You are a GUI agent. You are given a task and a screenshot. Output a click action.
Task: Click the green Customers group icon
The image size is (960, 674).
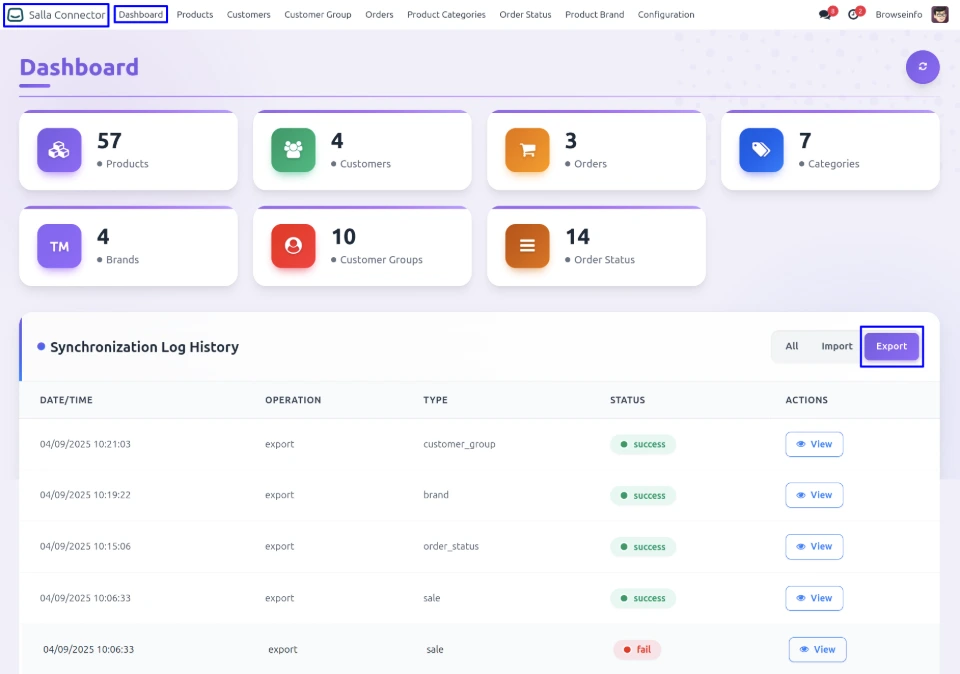[x=293, y=150]
